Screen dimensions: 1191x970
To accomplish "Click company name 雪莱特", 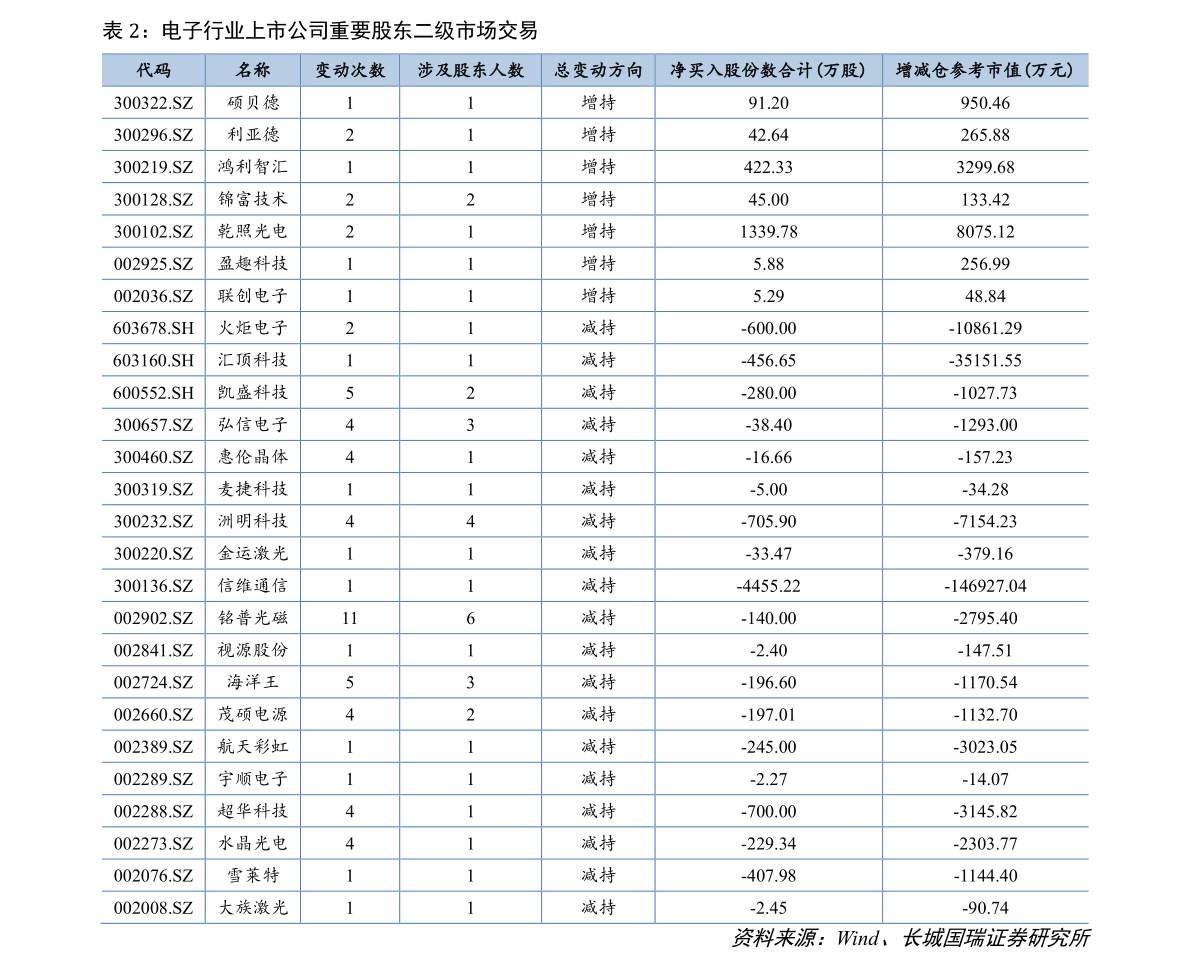I will (x=253, y=875).
